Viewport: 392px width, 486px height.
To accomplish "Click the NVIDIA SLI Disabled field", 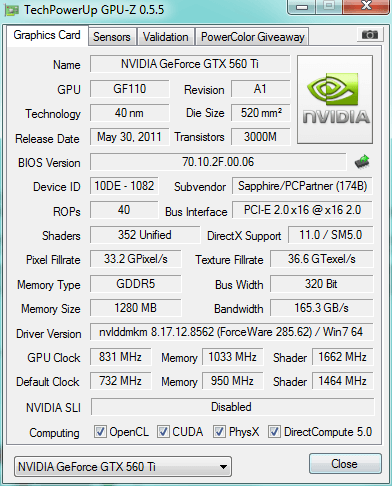I will coord(232,407).
